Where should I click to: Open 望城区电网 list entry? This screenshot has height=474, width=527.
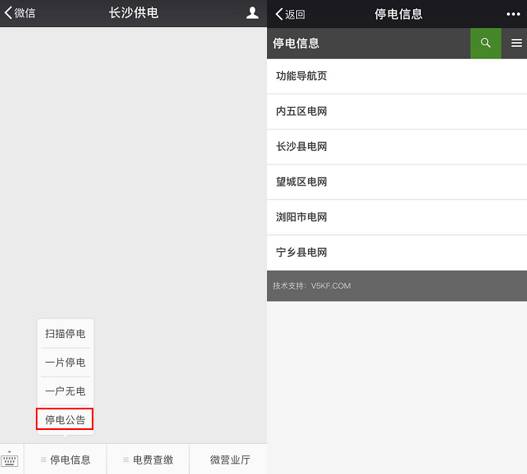pyautogui.click(x=397, y=182)
